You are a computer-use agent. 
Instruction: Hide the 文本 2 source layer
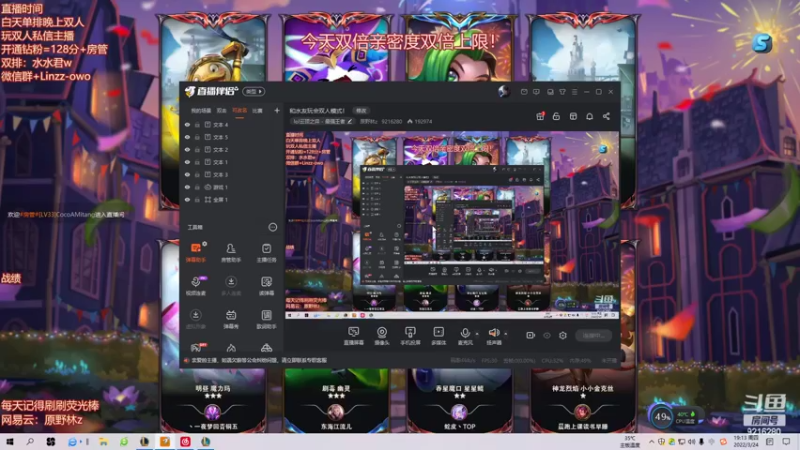(x=187, y=149)
